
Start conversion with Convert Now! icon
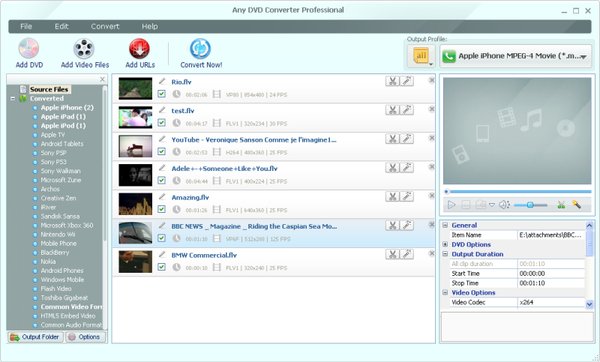pos(201,49)
